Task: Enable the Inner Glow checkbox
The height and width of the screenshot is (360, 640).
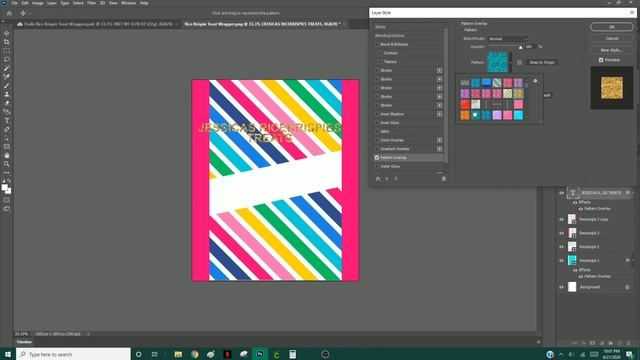Action: click(x=377, y=123)
